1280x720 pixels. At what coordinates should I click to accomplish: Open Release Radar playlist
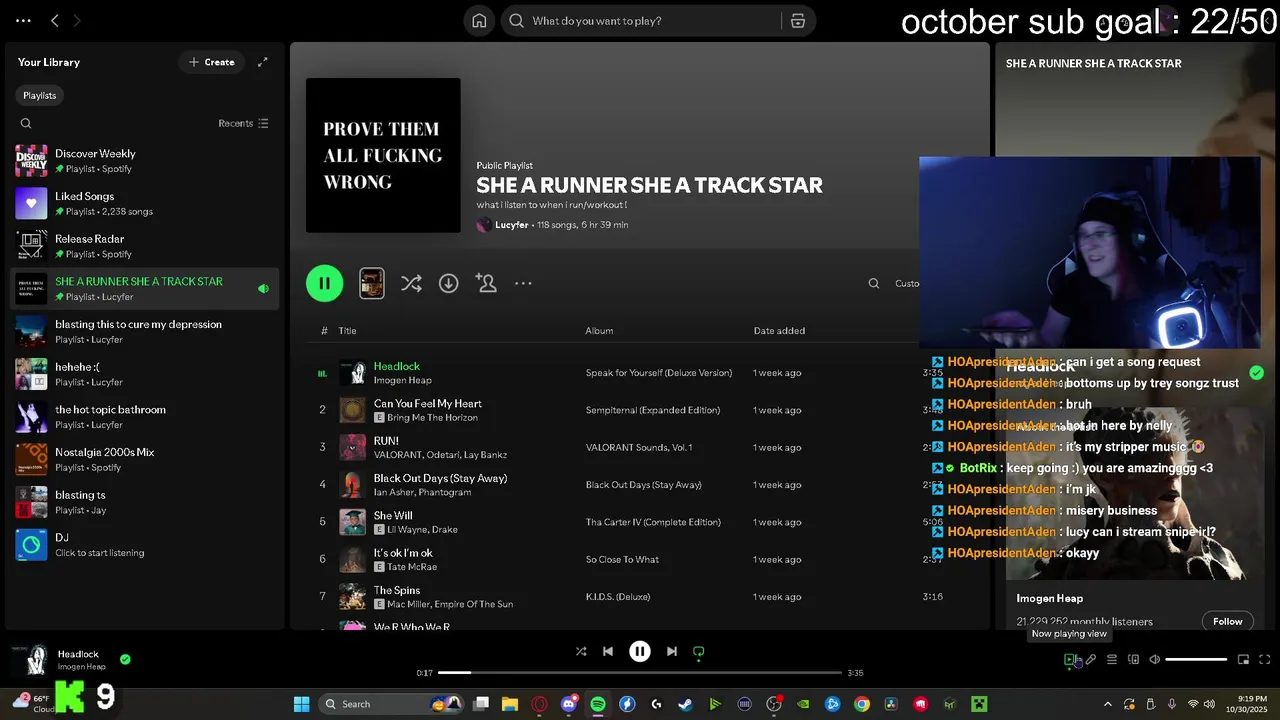[x=145, y=246]
